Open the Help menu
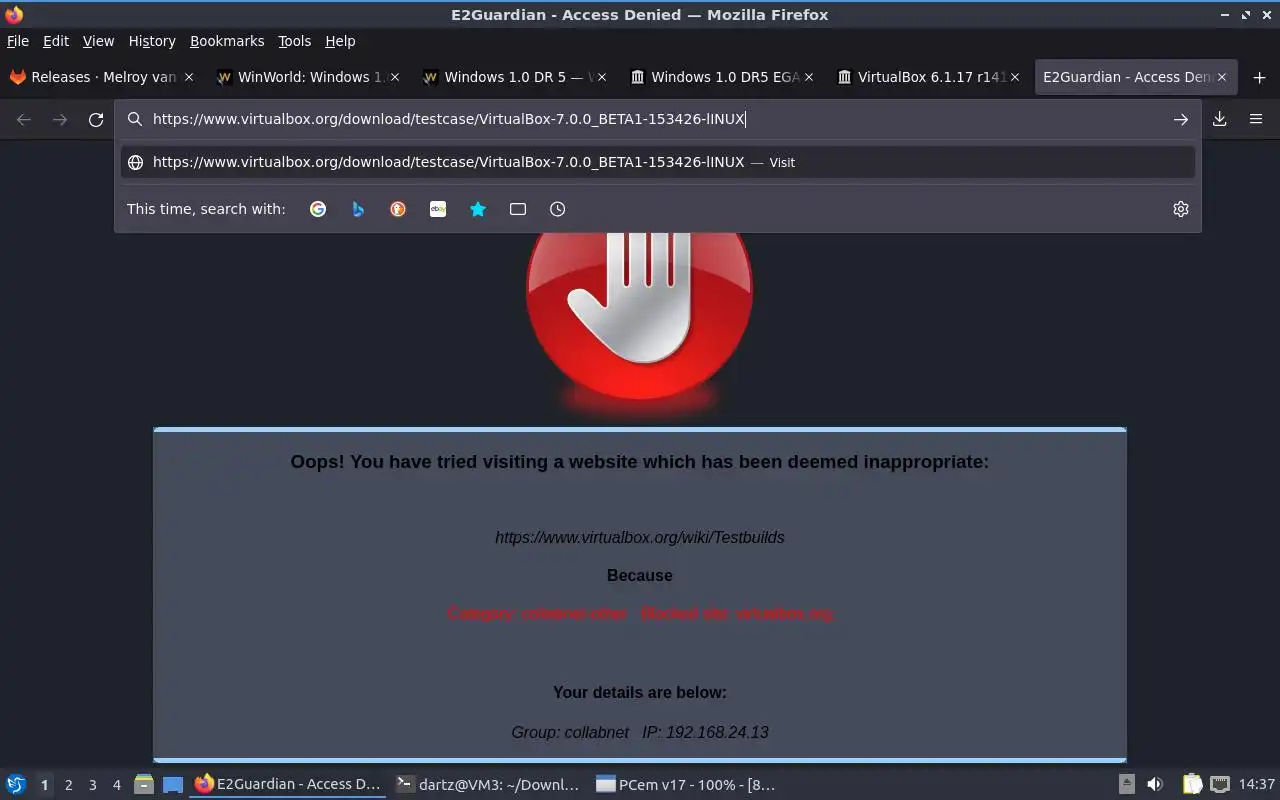The image size is (1280, 800). click(x=340, y=41)
